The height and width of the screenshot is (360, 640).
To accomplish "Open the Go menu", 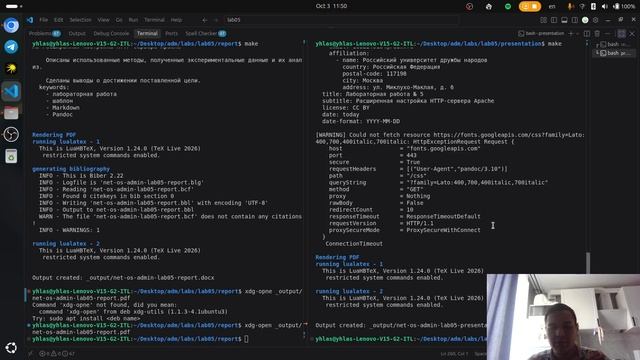I will tap(119, 20).
